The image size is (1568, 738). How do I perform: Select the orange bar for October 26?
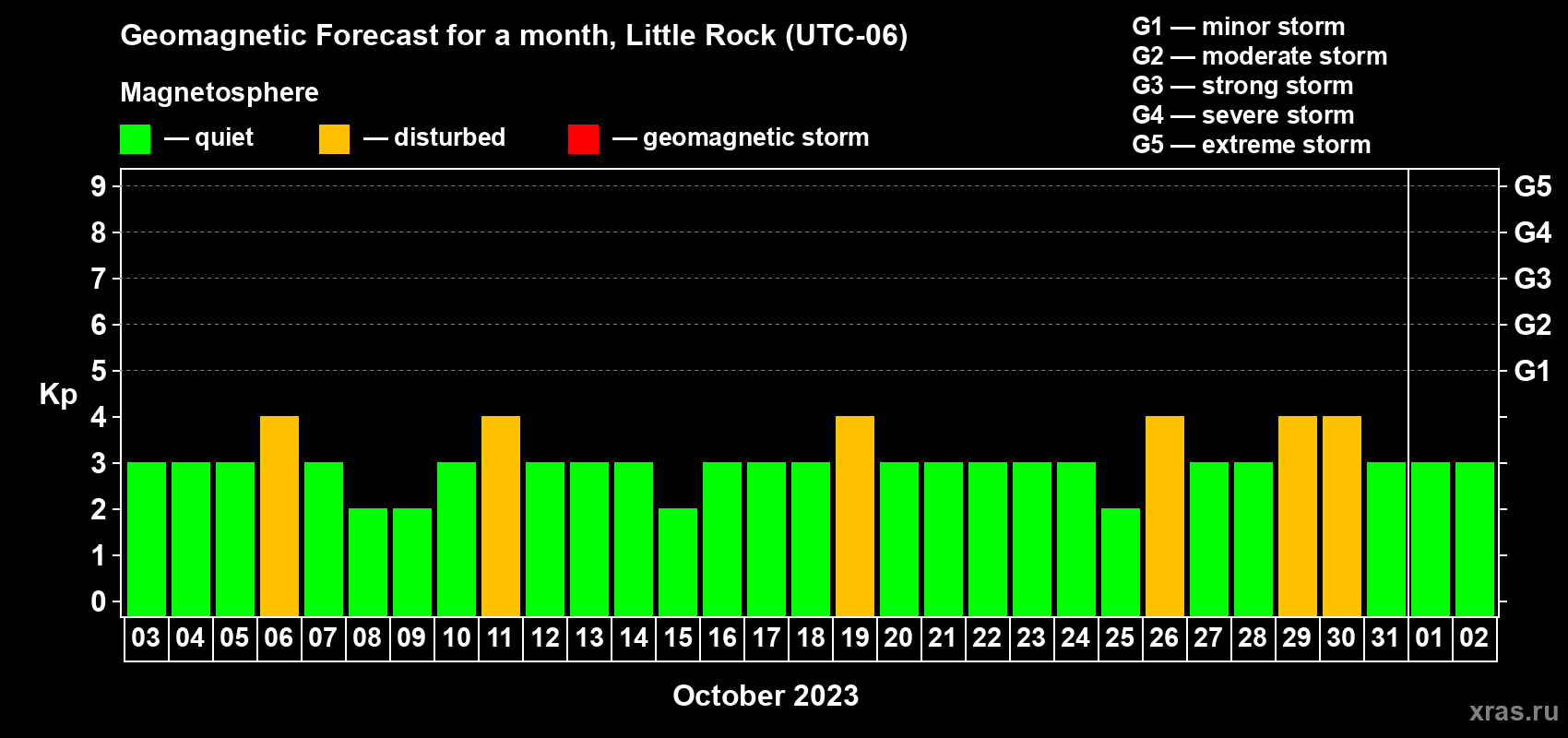(1165, 517)
